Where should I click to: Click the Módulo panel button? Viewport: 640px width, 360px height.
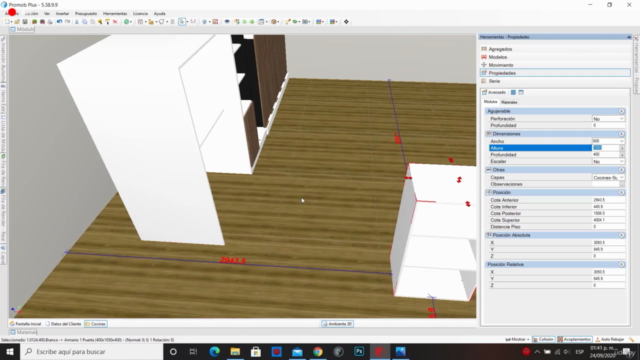(x=22, y=29)
